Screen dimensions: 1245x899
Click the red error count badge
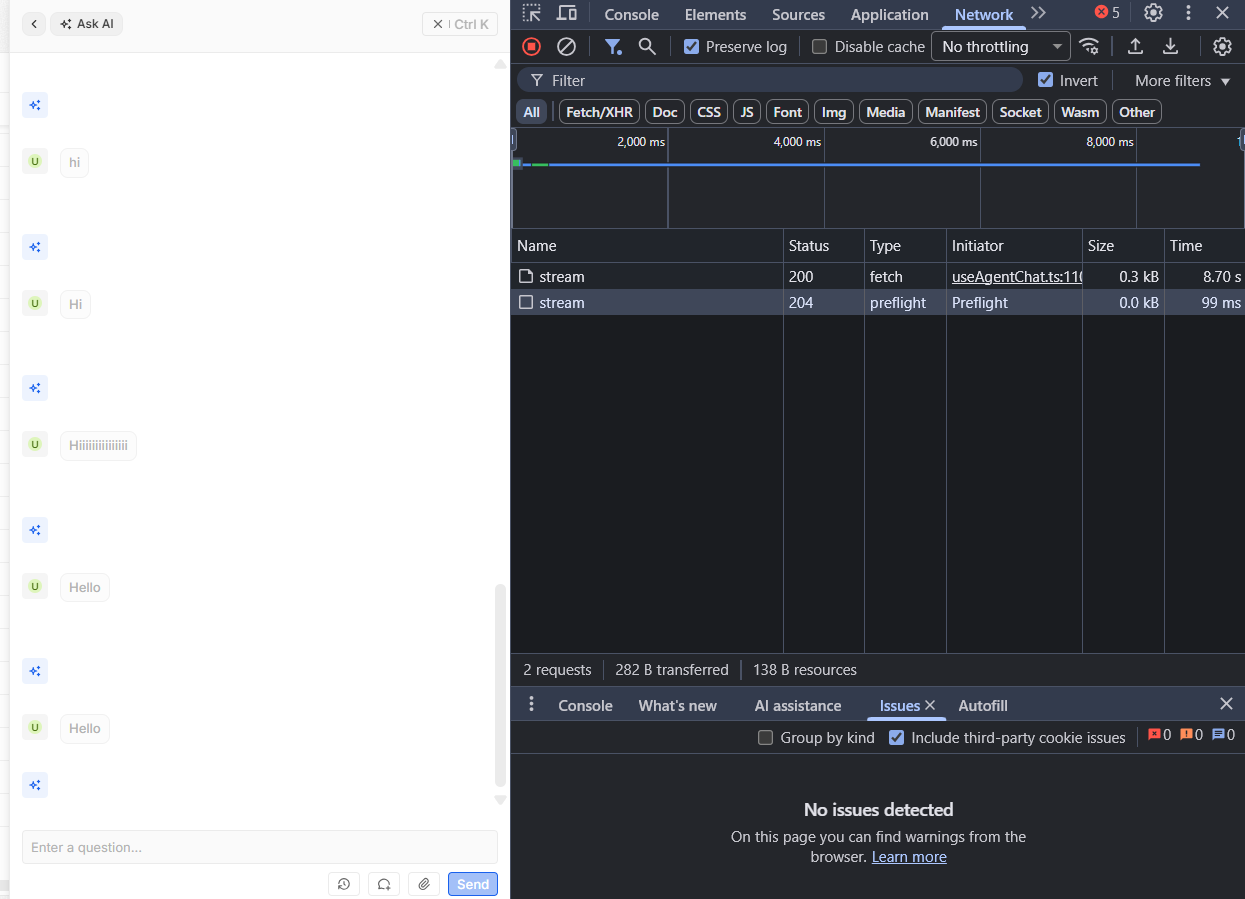click(1107, 13)
